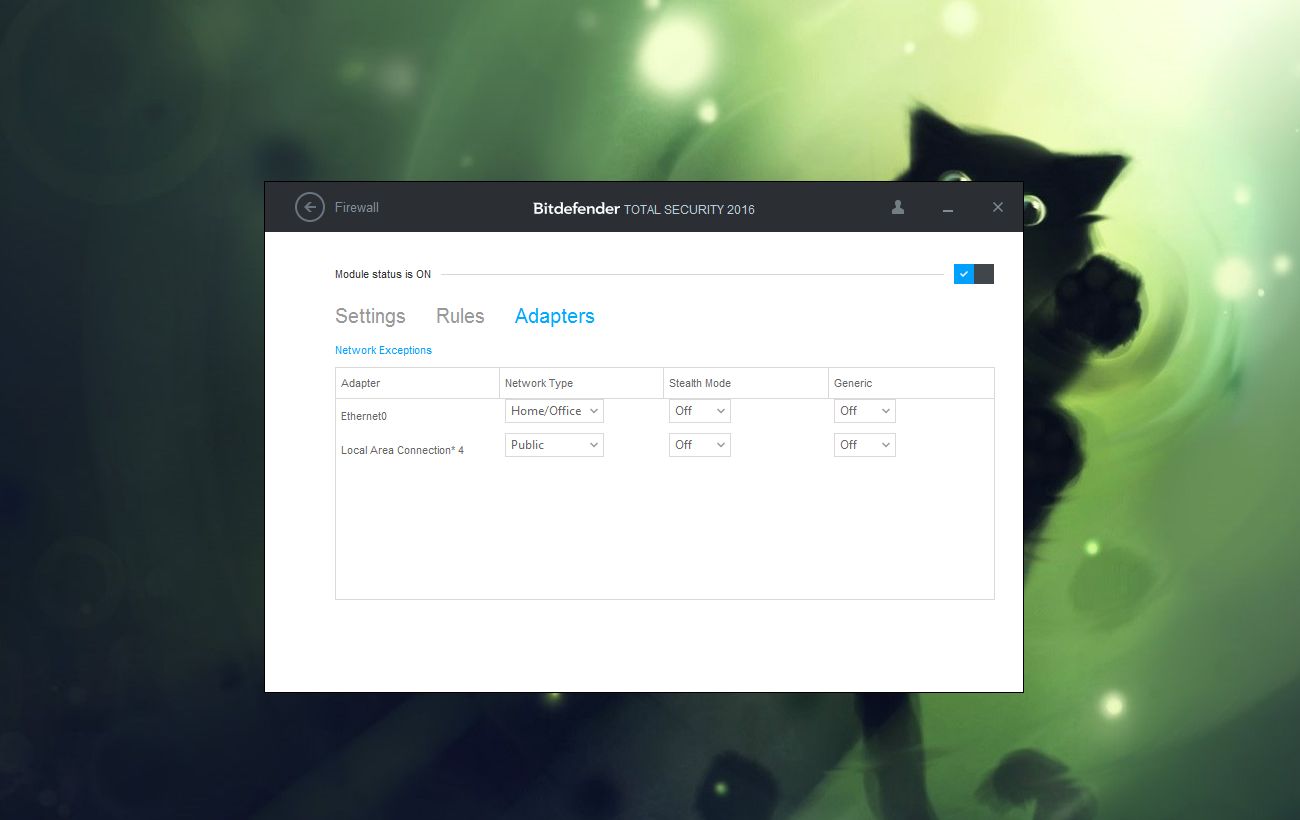Minimize the Bitdefender window
1300x820 pixels.
tap(948, 208)
